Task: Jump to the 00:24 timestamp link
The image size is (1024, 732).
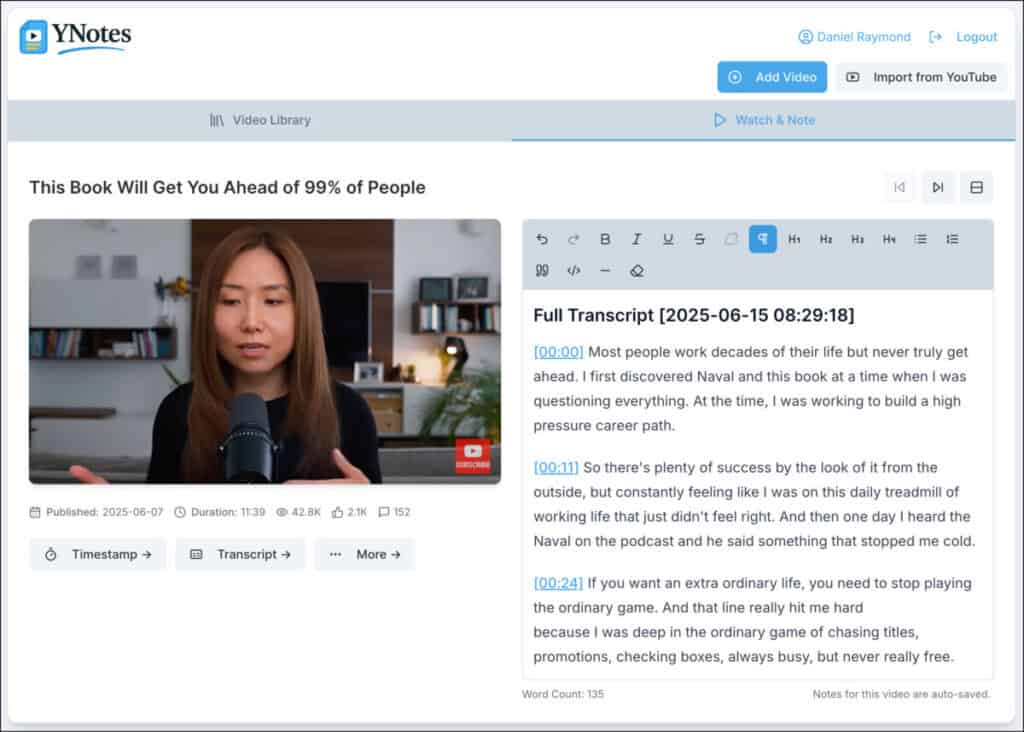Action: 558,583
